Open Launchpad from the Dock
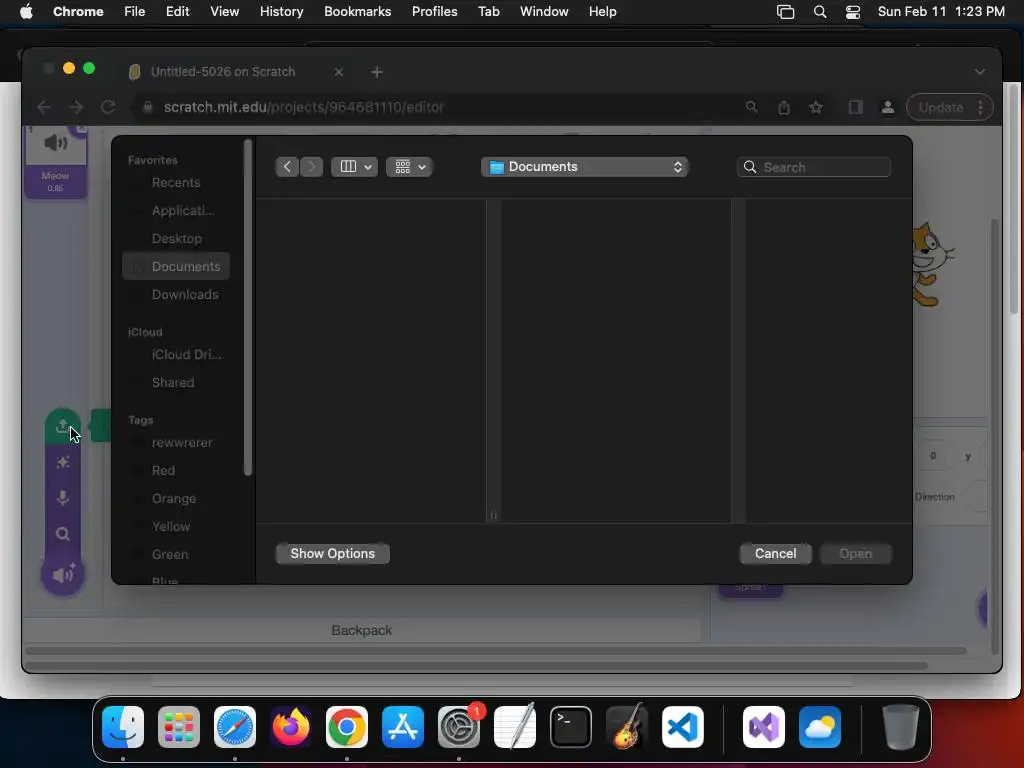The height and width of the screenshot is (768, 1024). 179,727
